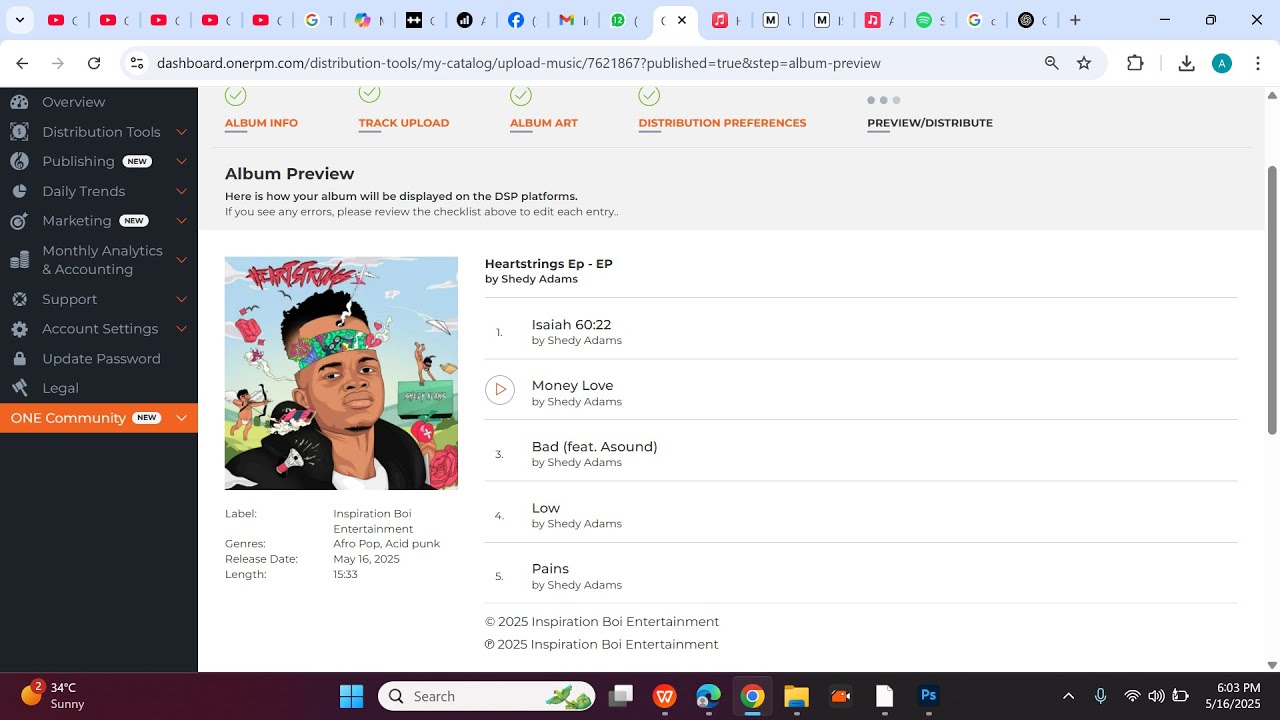Open the Chrome downloads icon
Screen dimensions: 1280x720
click(1187, 63)
